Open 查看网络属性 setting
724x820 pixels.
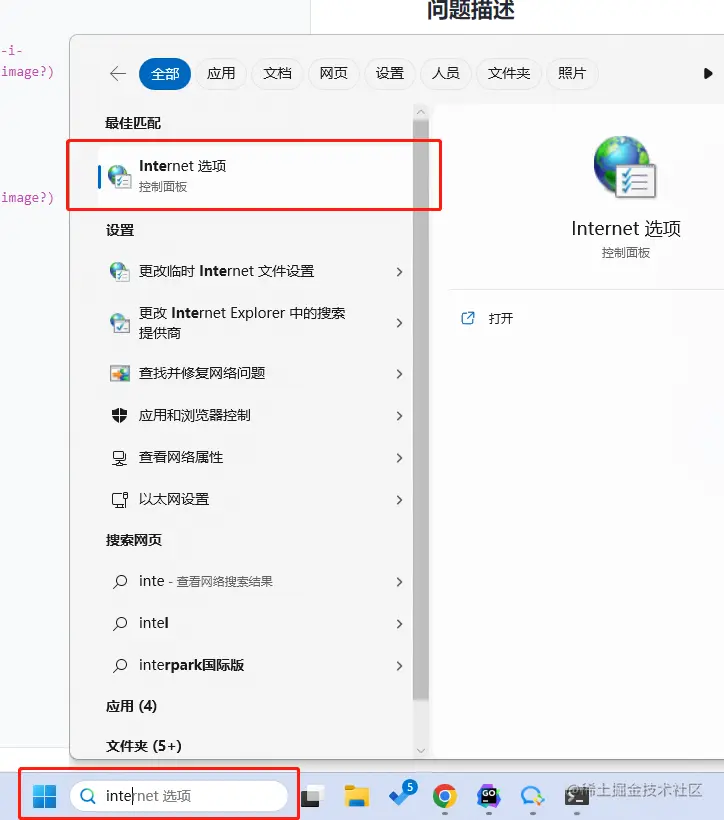point(255,458)
